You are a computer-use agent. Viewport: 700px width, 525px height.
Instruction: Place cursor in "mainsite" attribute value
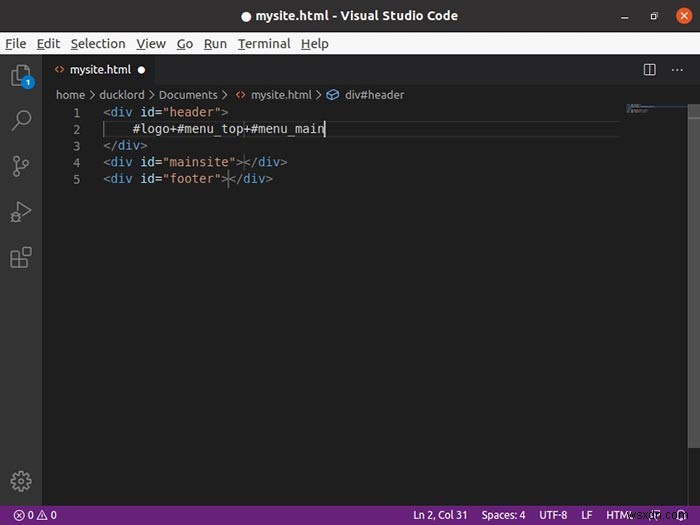[199, 162]
